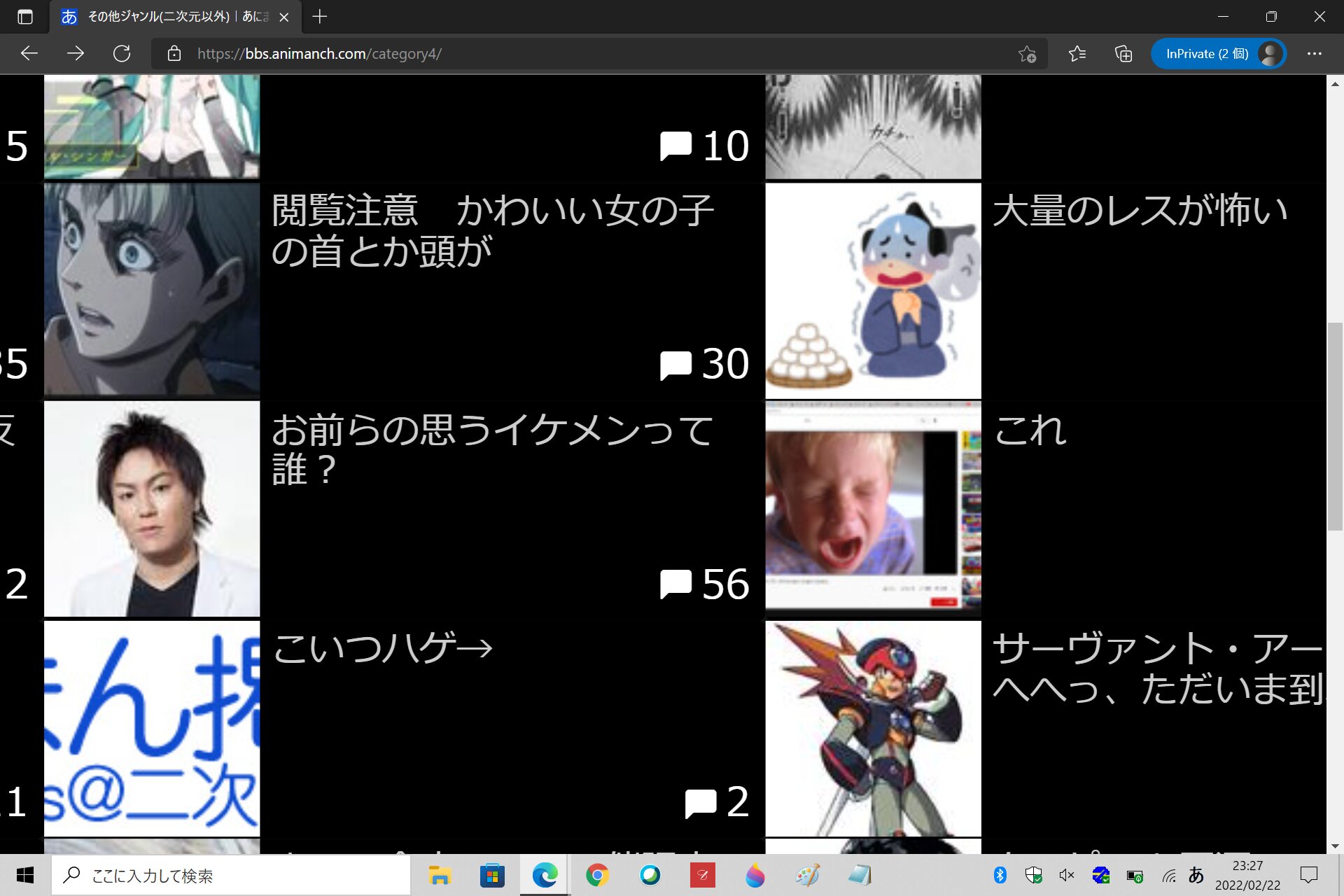The image size is (1344, 896).
Task: Click the crying child thumbnail
Action: pos(873,509)
